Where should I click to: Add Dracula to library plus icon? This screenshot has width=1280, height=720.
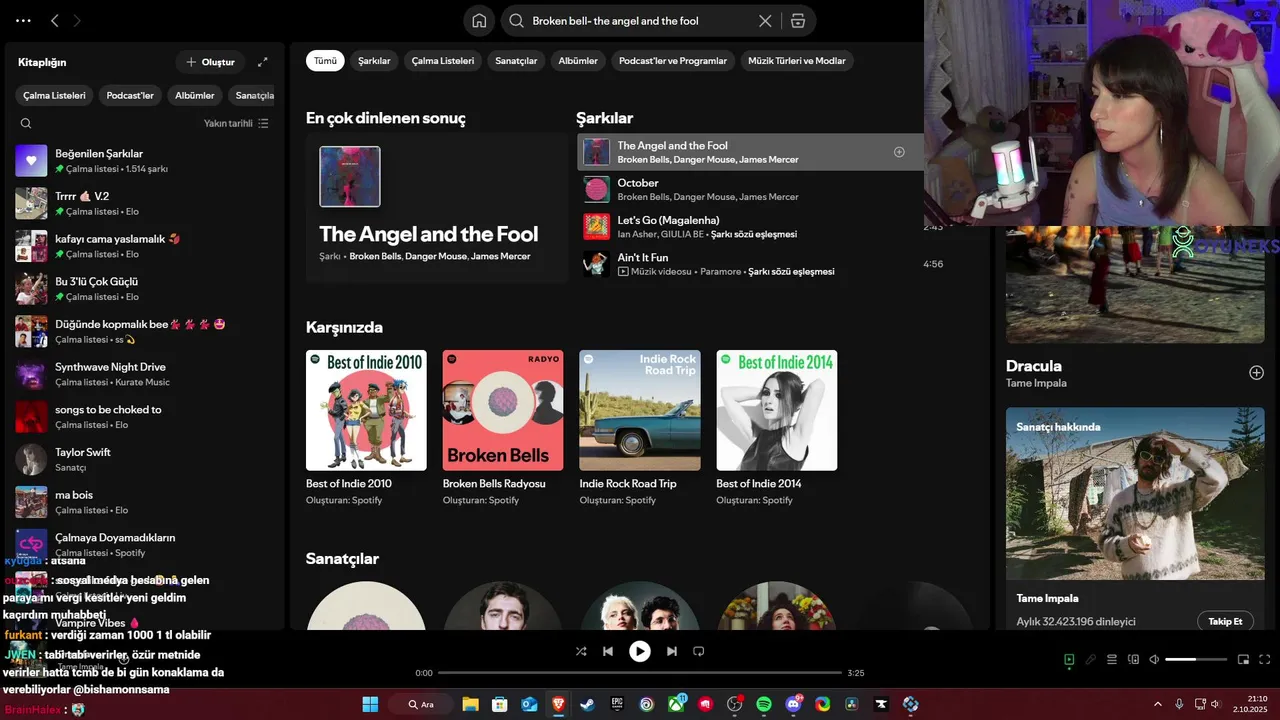[x=1256, y=372]
